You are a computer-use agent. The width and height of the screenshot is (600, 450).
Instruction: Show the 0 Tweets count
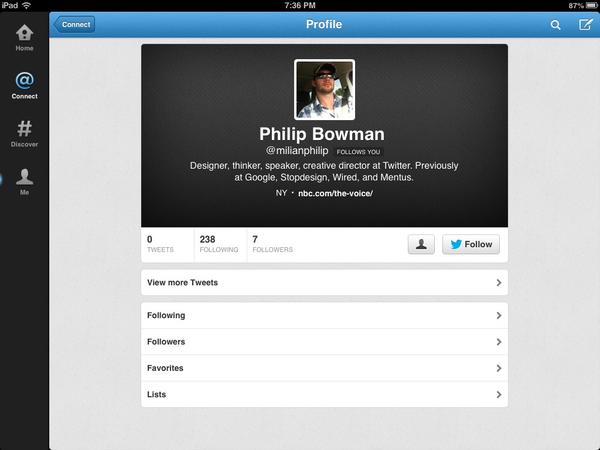(x=160, y=244)
